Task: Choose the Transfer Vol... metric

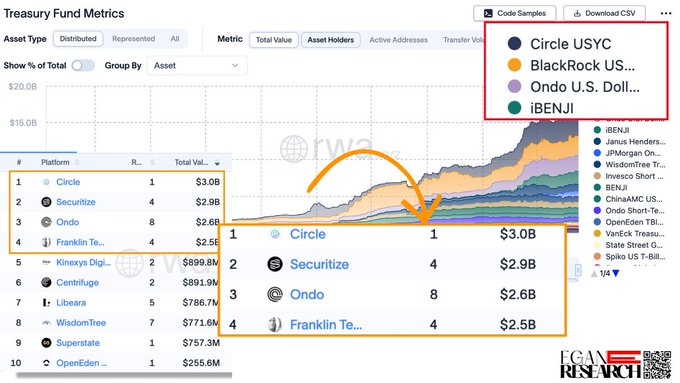Action: click(x=463, y=40)
